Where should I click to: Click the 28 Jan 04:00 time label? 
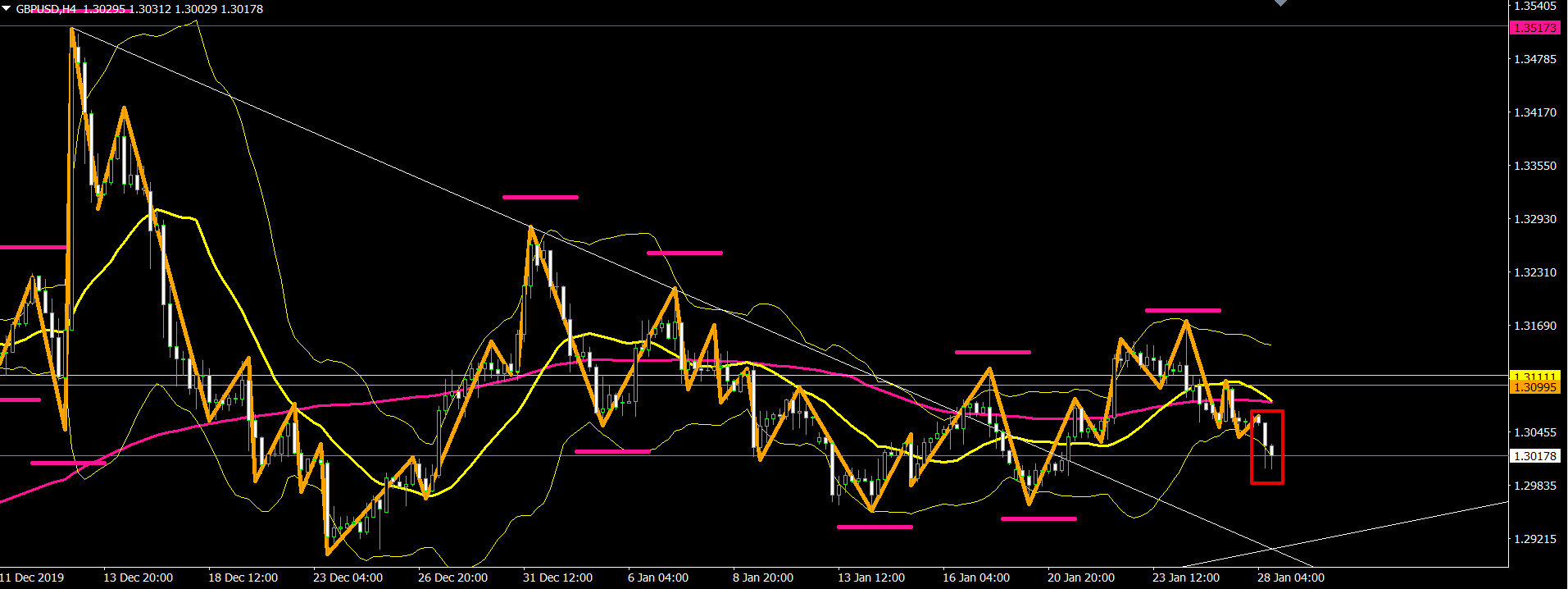click(x=1291, y=578)
